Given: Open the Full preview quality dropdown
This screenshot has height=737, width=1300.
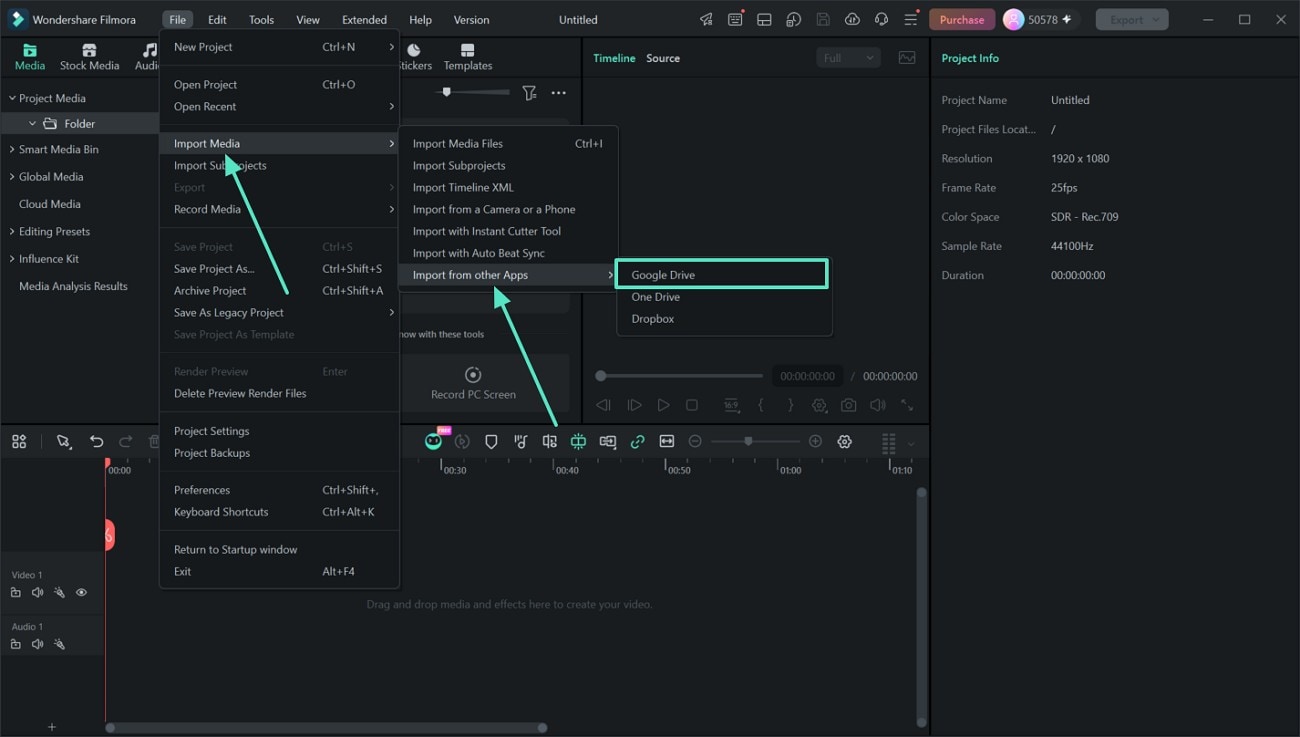Looking at the screenshot, I should [x=848, y=58].
